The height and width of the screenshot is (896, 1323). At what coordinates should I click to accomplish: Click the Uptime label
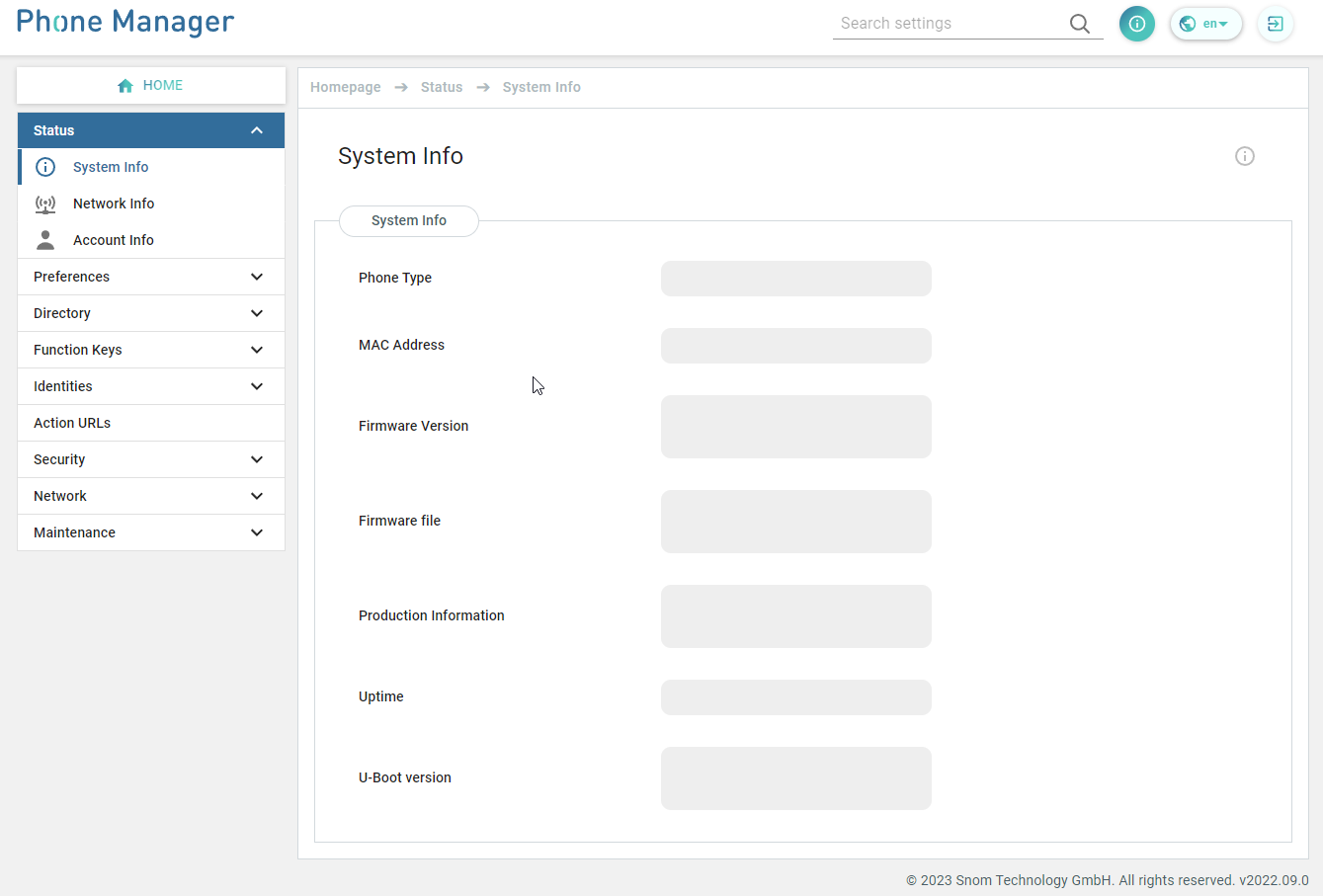pos(380,696)
